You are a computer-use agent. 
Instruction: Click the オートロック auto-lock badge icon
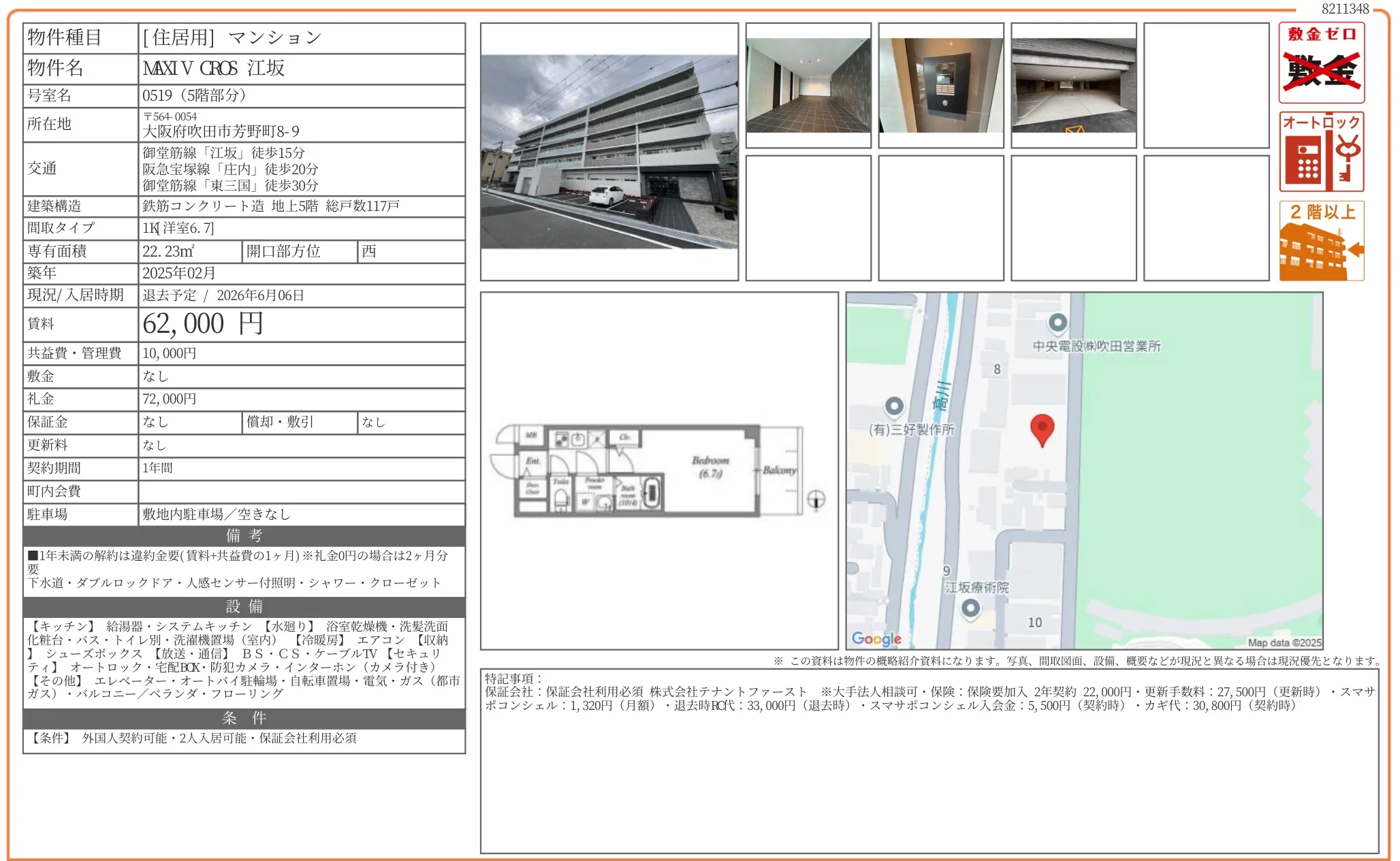coord(1321,152)
